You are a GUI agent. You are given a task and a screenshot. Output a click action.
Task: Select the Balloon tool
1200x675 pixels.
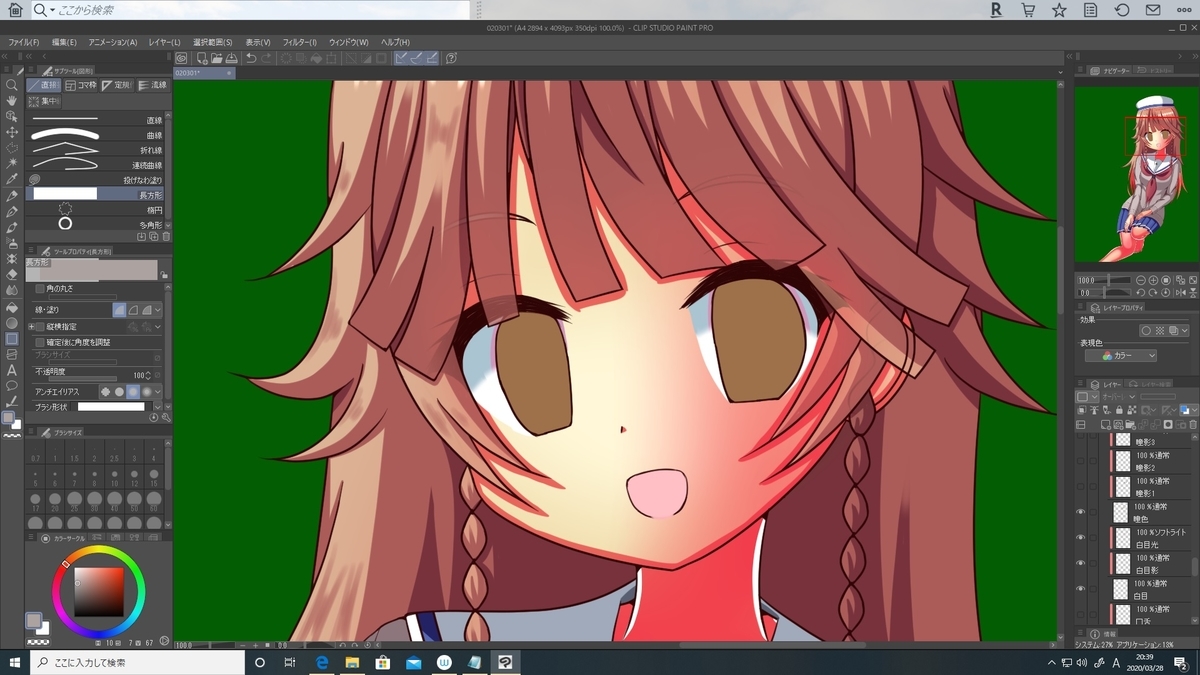coord(12,385)
